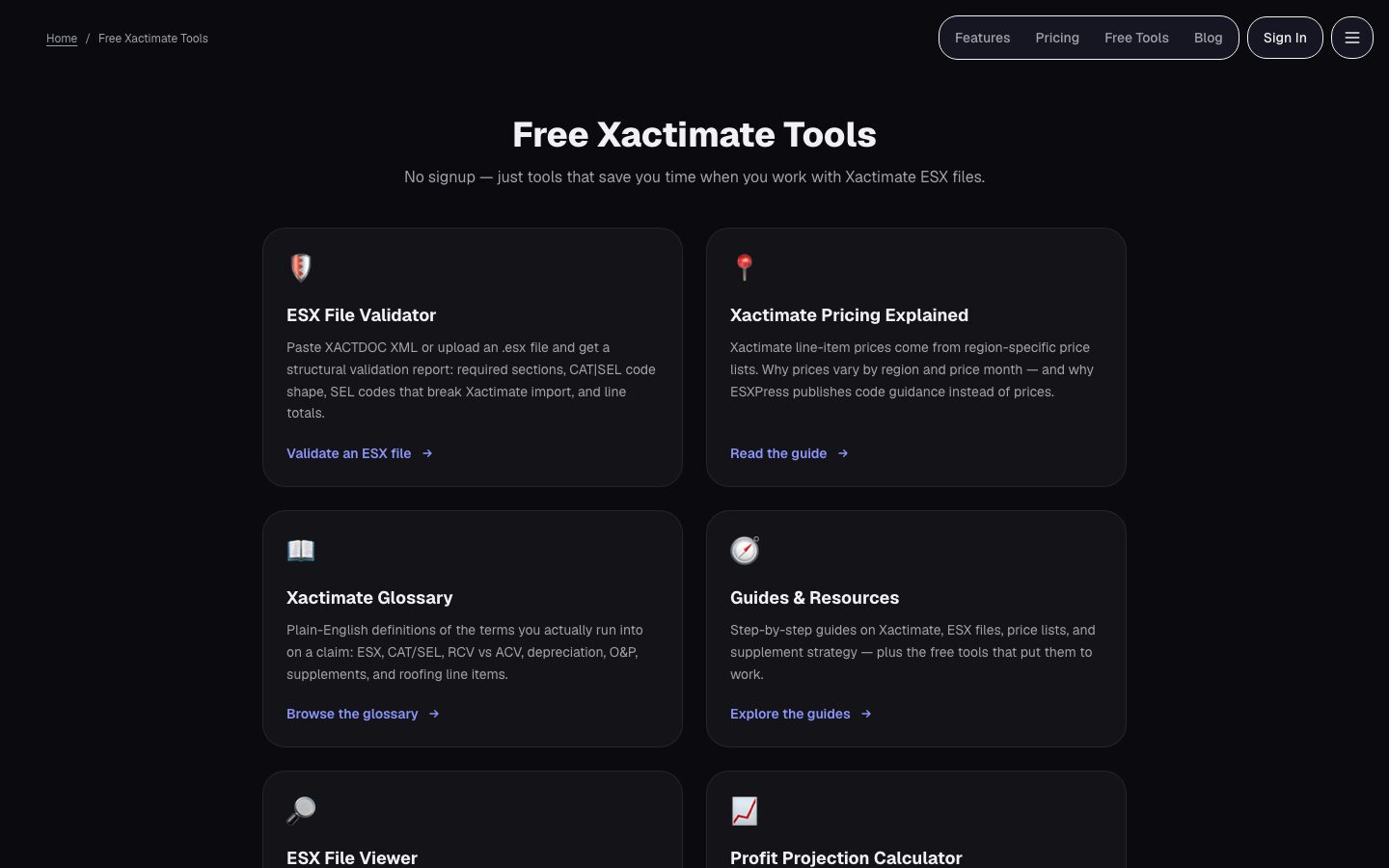Image resolution: width=1389 pixels, height=868 pixels.
Task: Click the arrow next to Validate an ESX file
Action: tap(427, 453)
